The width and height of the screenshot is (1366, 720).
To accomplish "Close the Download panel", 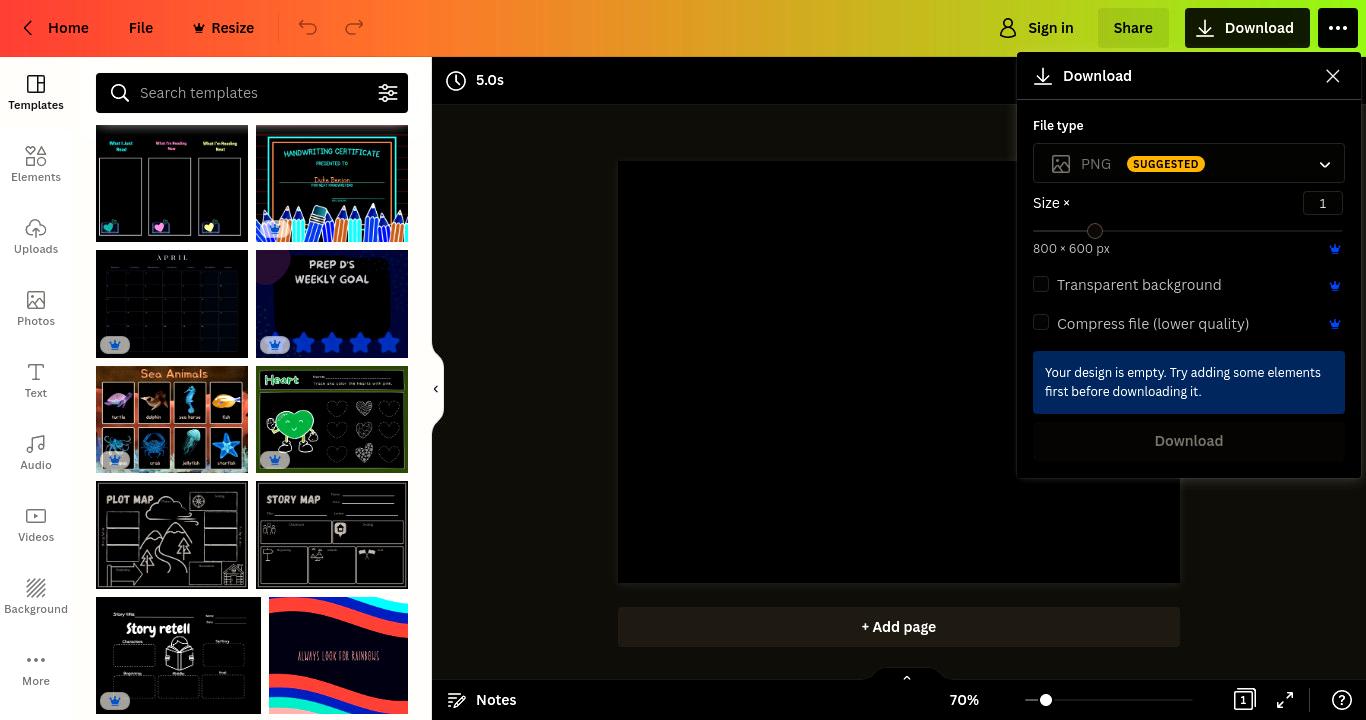I will click(1333, 76).
